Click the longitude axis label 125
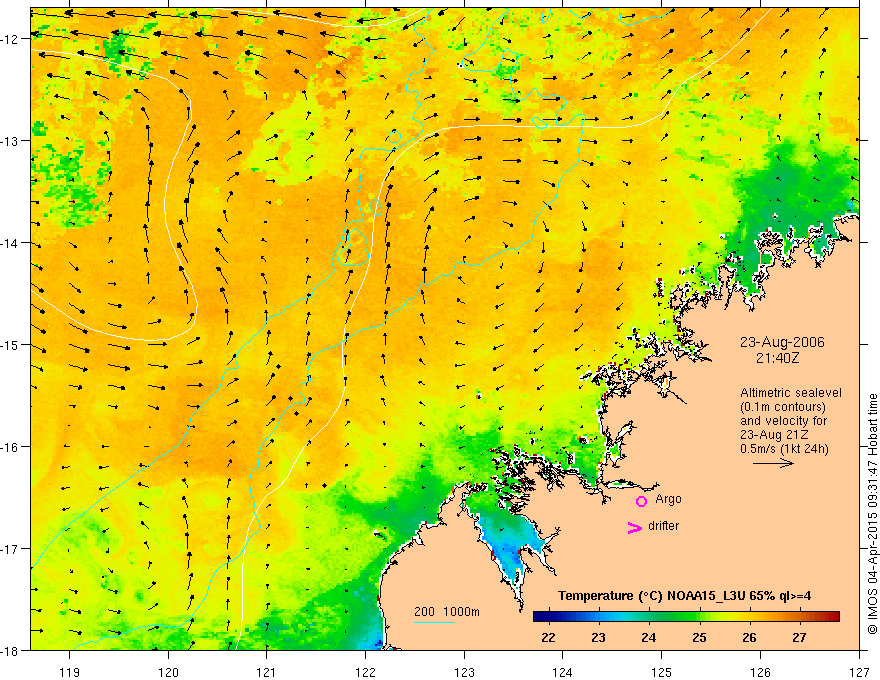 click(x=662, y=672)
